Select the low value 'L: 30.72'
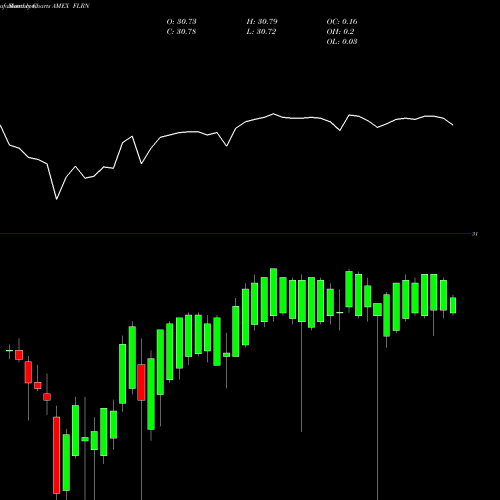Screen dimensions: 500x500 [261, 32]
